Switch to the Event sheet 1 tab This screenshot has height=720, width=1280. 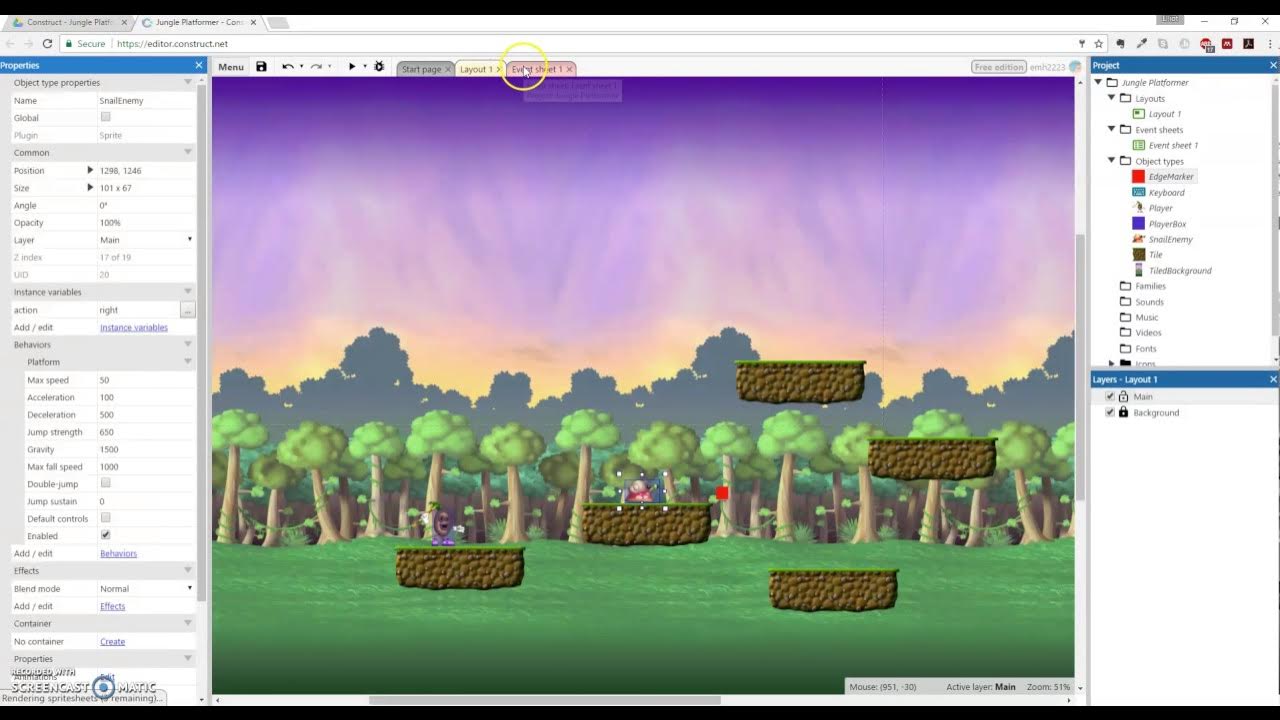(537, 69)
